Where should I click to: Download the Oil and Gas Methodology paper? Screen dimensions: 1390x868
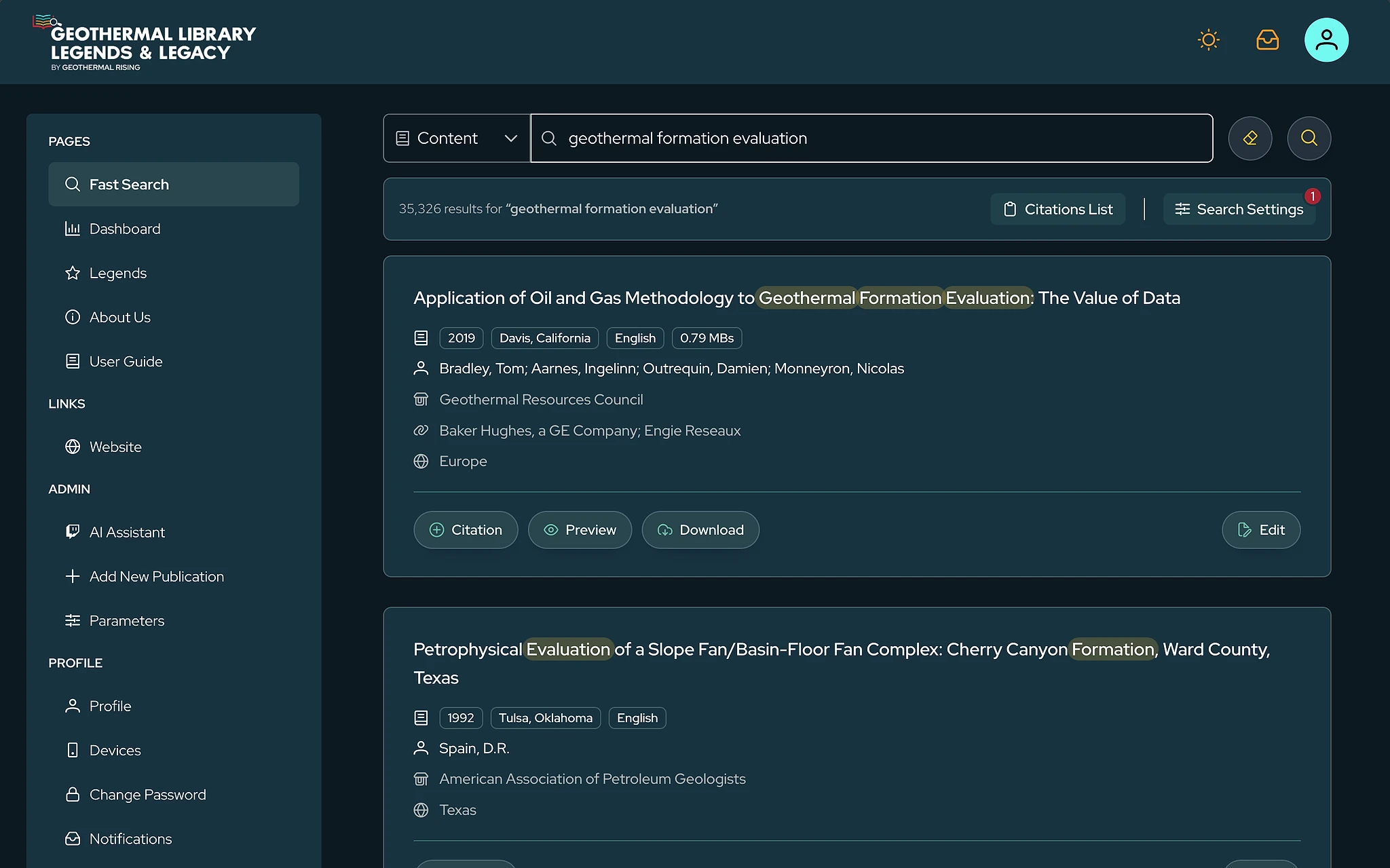point(700,530)
